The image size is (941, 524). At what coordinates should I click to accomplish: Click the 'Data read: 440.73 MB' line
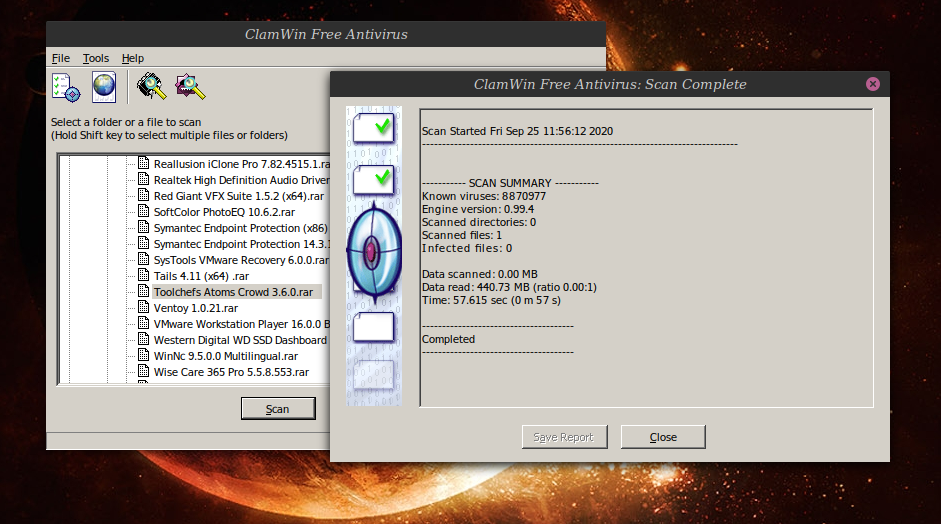pos(509,288)
